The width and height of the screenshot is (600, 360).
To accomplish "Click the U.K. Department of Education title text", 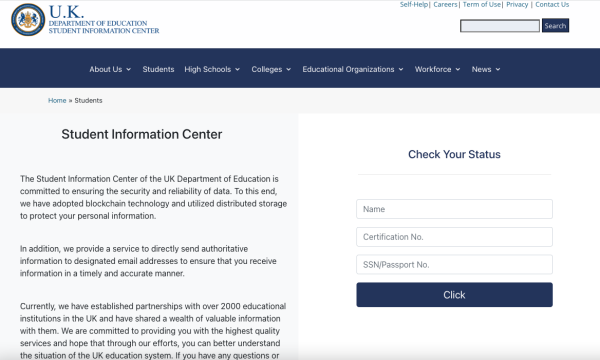I will coord(104,20).
